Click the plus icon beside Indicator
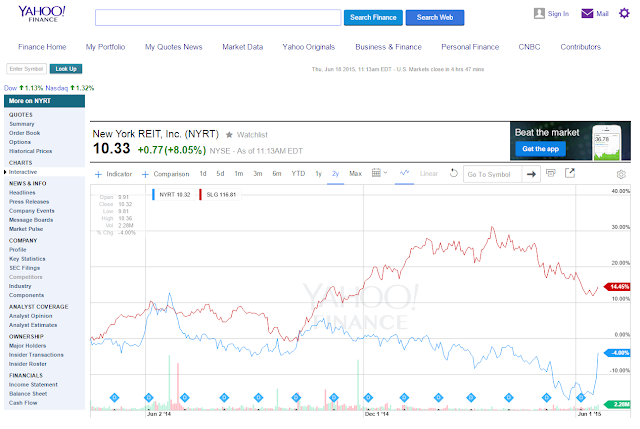 (x=98, y=174)
